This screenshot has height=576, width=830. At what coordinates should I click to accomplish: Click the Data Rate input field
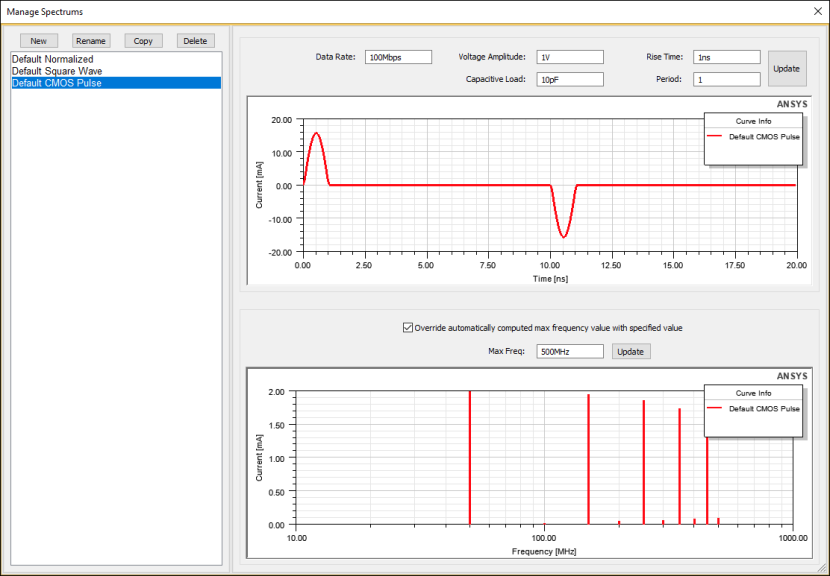point(398,57)
